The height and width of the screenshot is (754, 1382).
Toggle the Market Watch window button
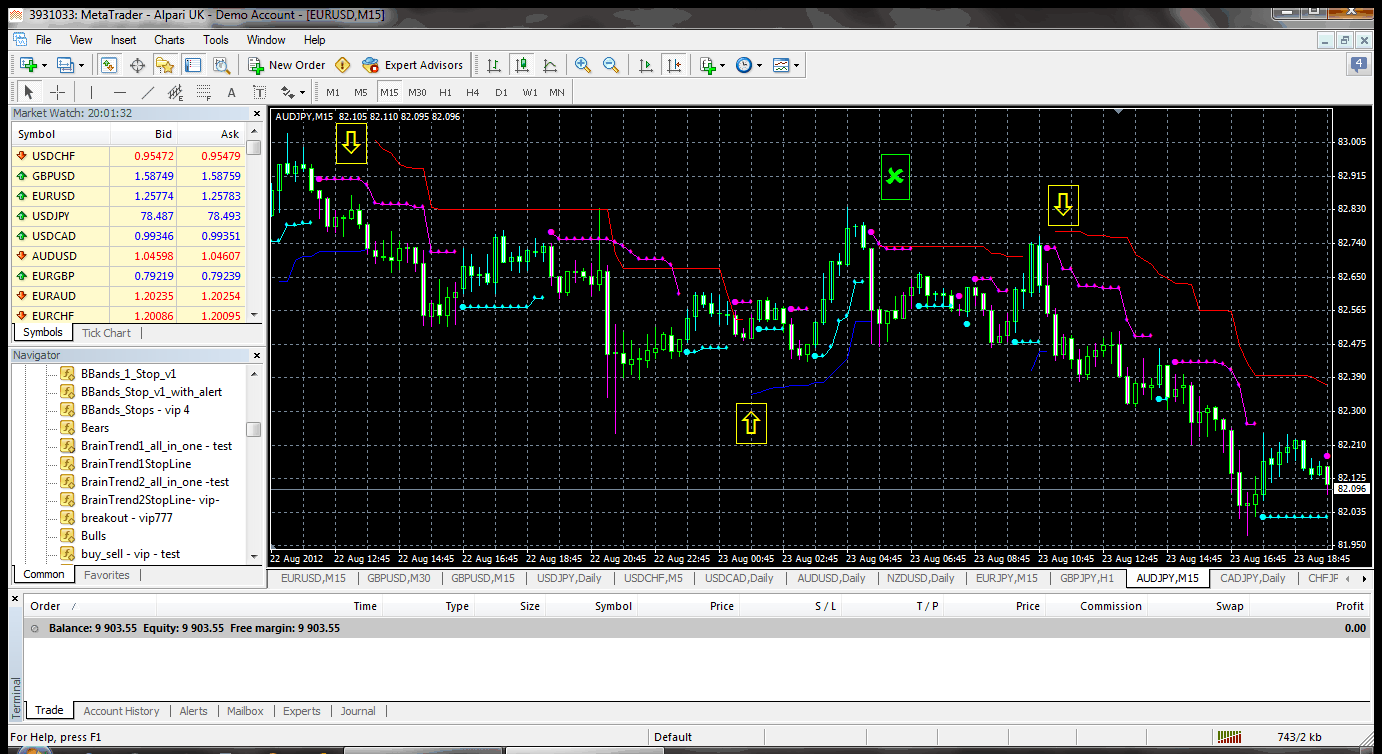coord(110,65)
